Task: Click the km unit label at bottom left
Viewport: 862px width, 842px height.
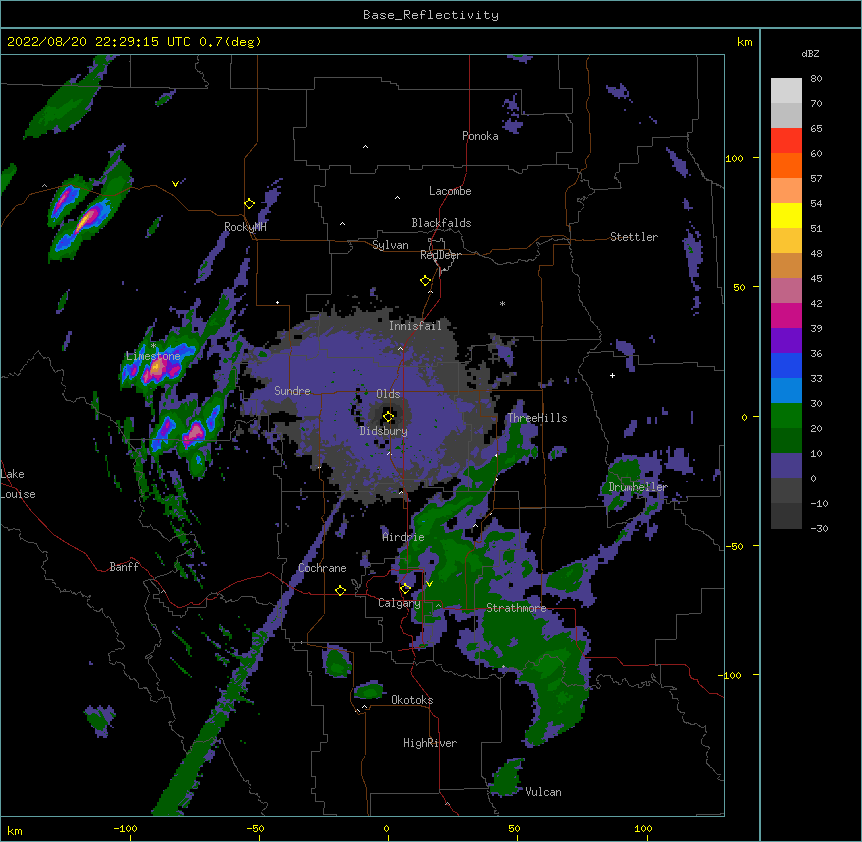Action: 15,830
